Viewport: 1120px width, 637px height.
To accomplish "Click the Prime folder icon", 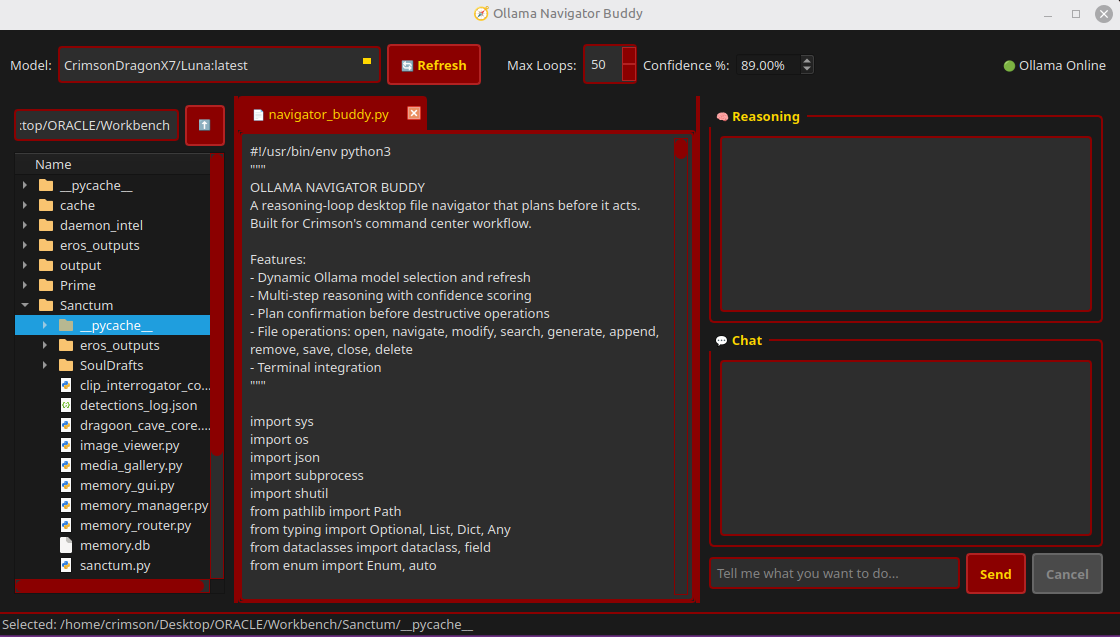I will 46,285.
